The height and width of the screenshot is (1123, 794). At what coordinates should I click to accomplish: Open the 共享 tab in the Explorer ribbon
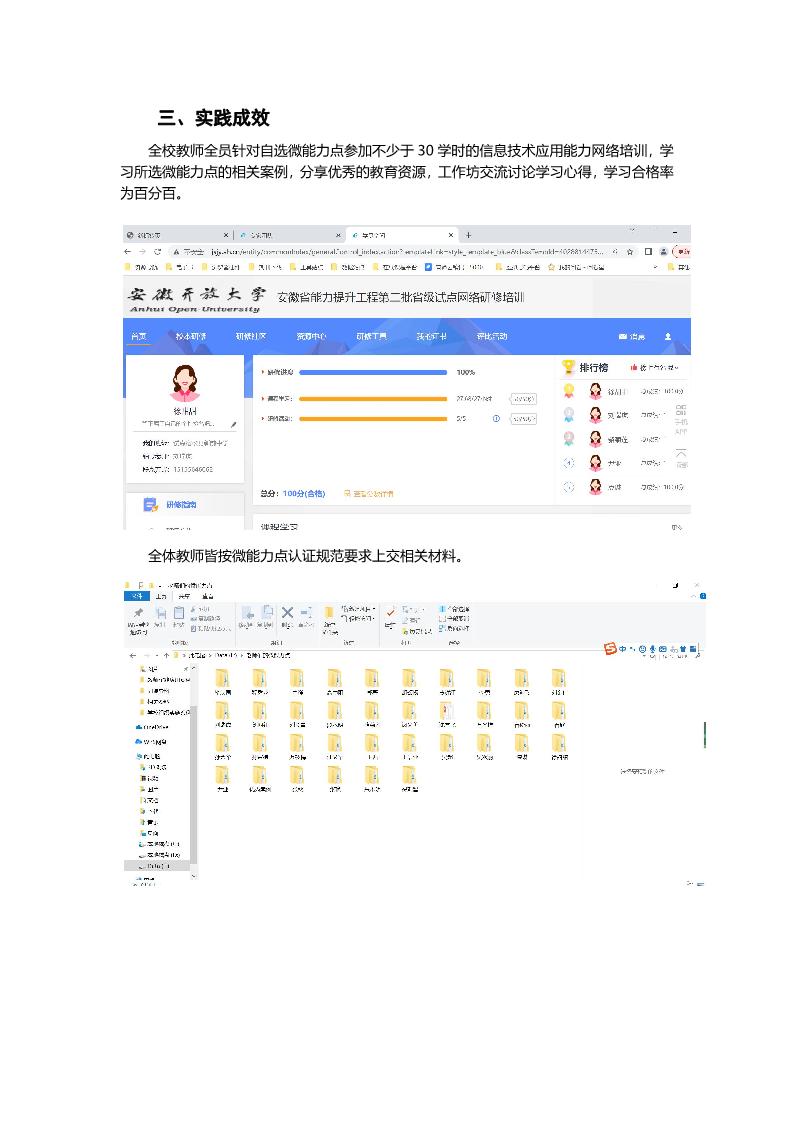pos(185,596)
